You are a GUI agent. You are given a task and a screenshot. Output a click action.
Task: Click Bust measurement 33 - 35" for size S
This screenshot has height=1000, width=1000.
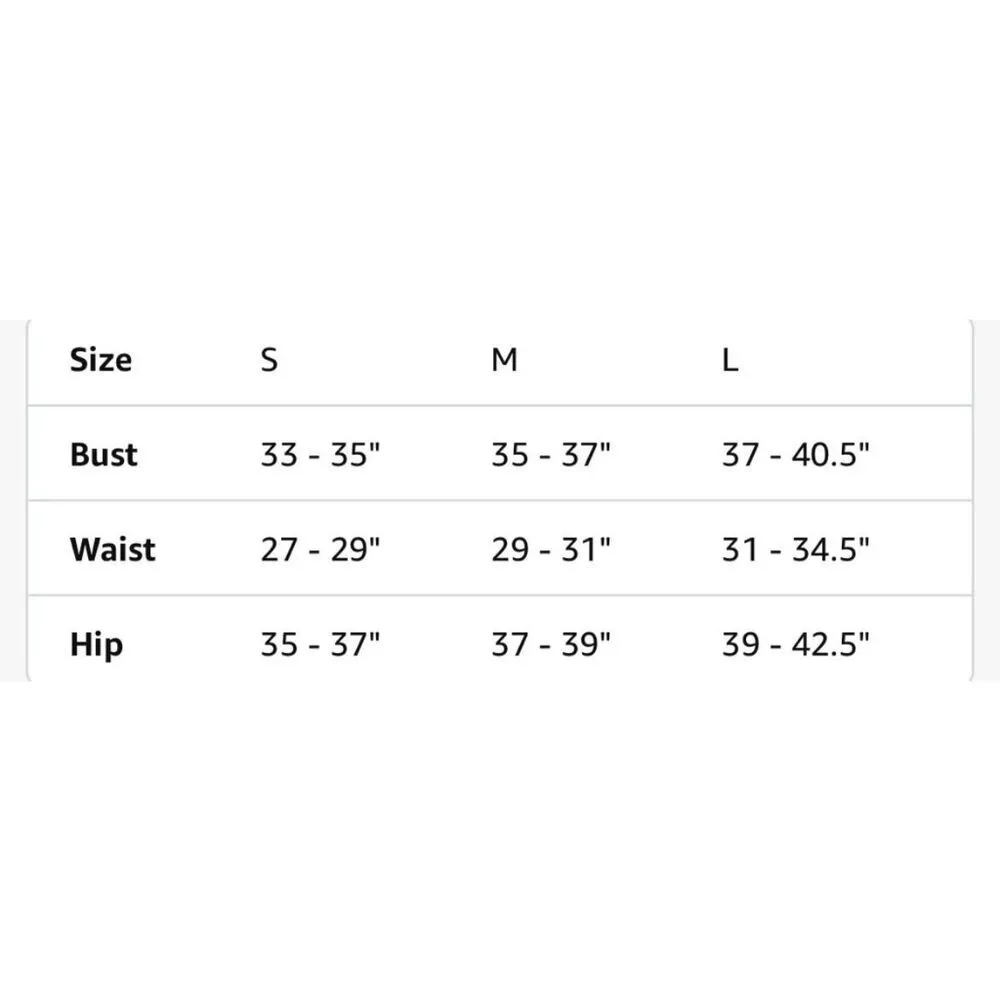pyautogui.click(x=321, y=455)
